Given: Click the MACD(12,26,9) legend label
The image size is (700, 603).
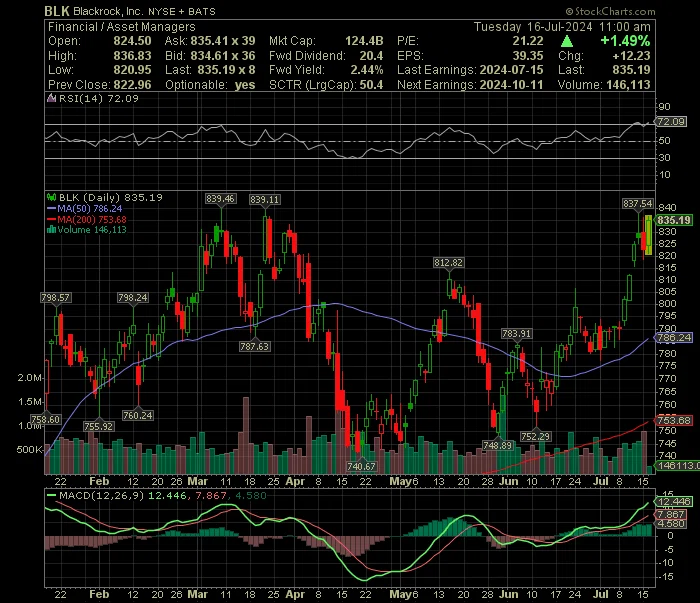Looking at the screenshot, I should [102, 495].
